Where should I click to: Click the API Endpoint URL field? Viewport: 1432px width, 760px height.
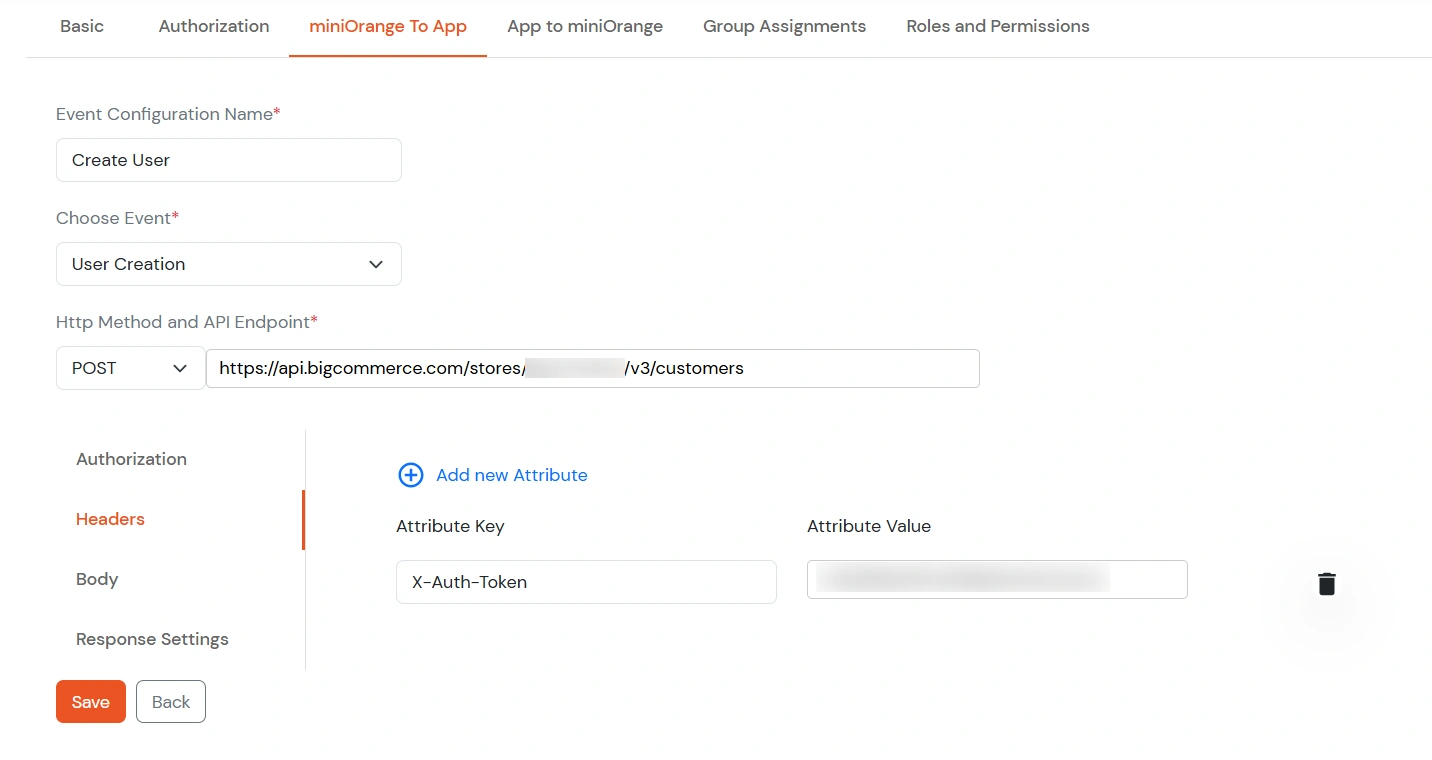(x=593, y=368)
